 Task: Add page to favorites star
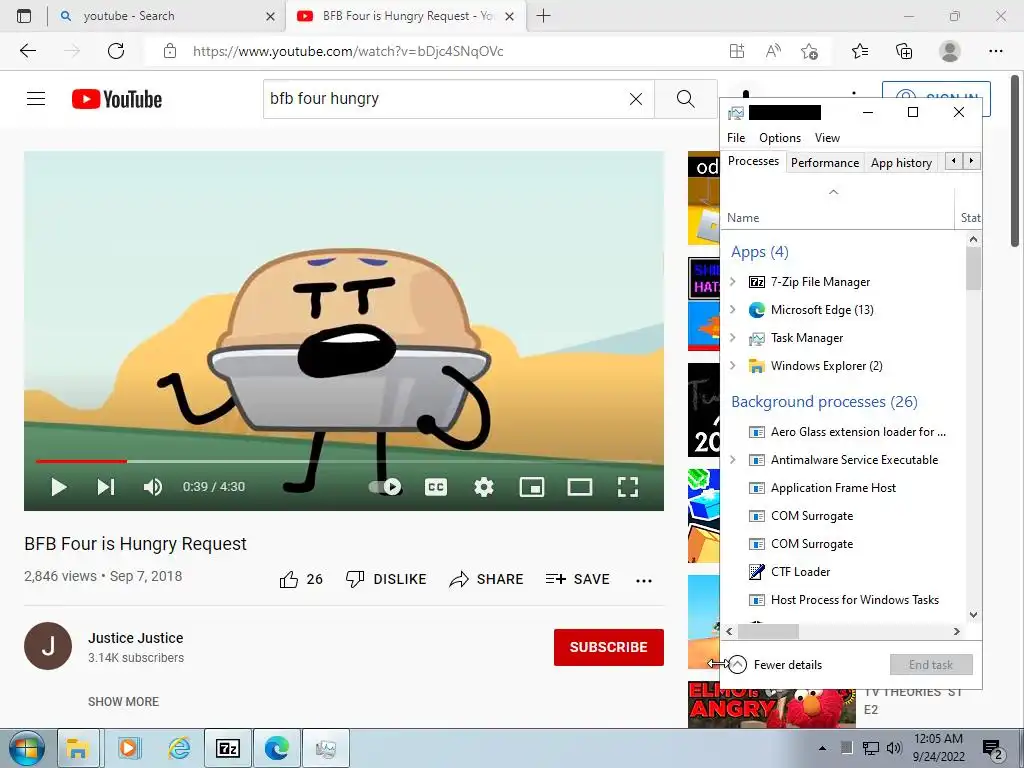tap(809, 51)
